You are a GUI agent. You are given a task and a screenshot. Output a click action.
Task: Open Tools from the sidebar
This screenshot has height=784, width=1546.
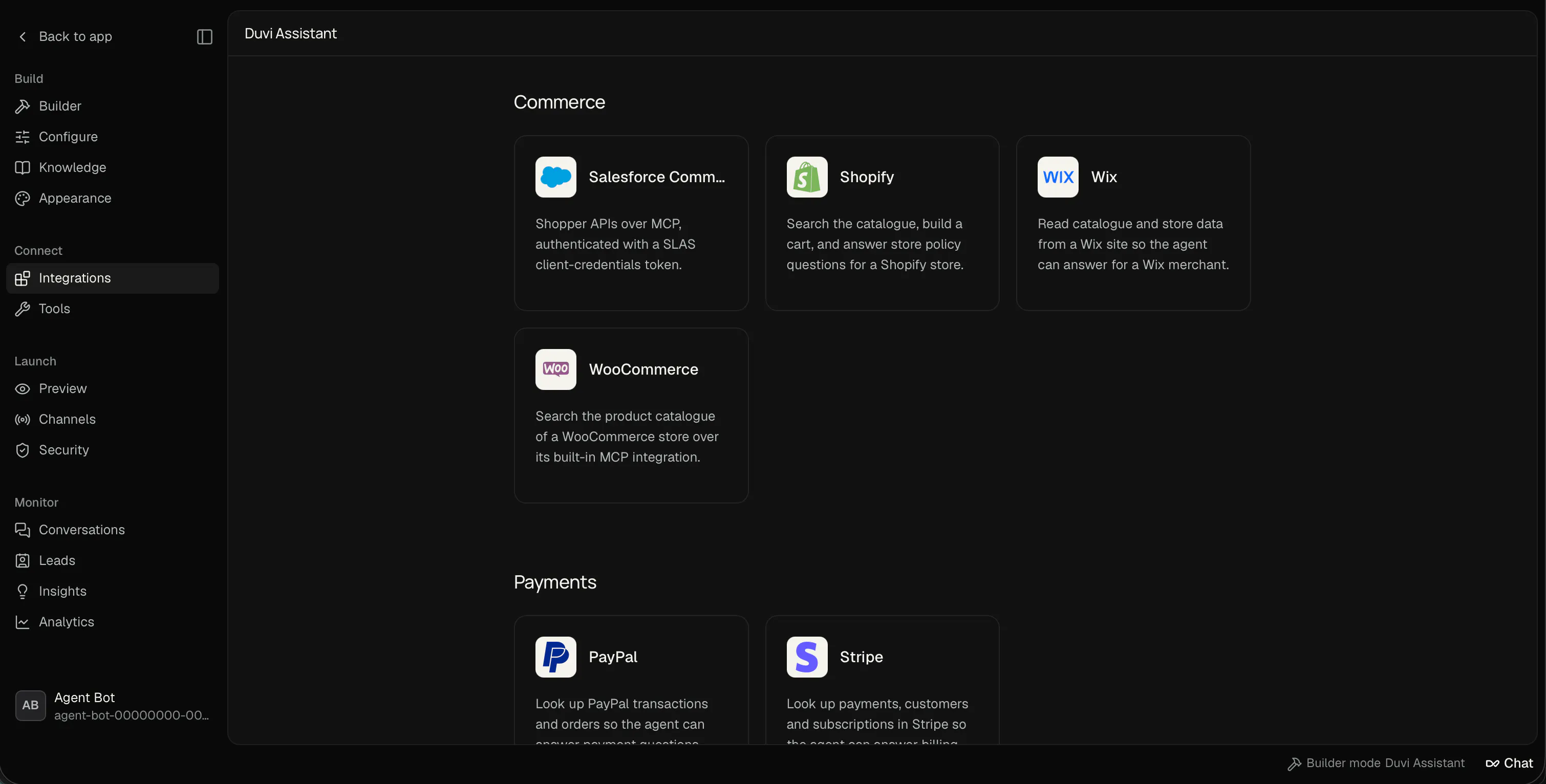(112, 308)
